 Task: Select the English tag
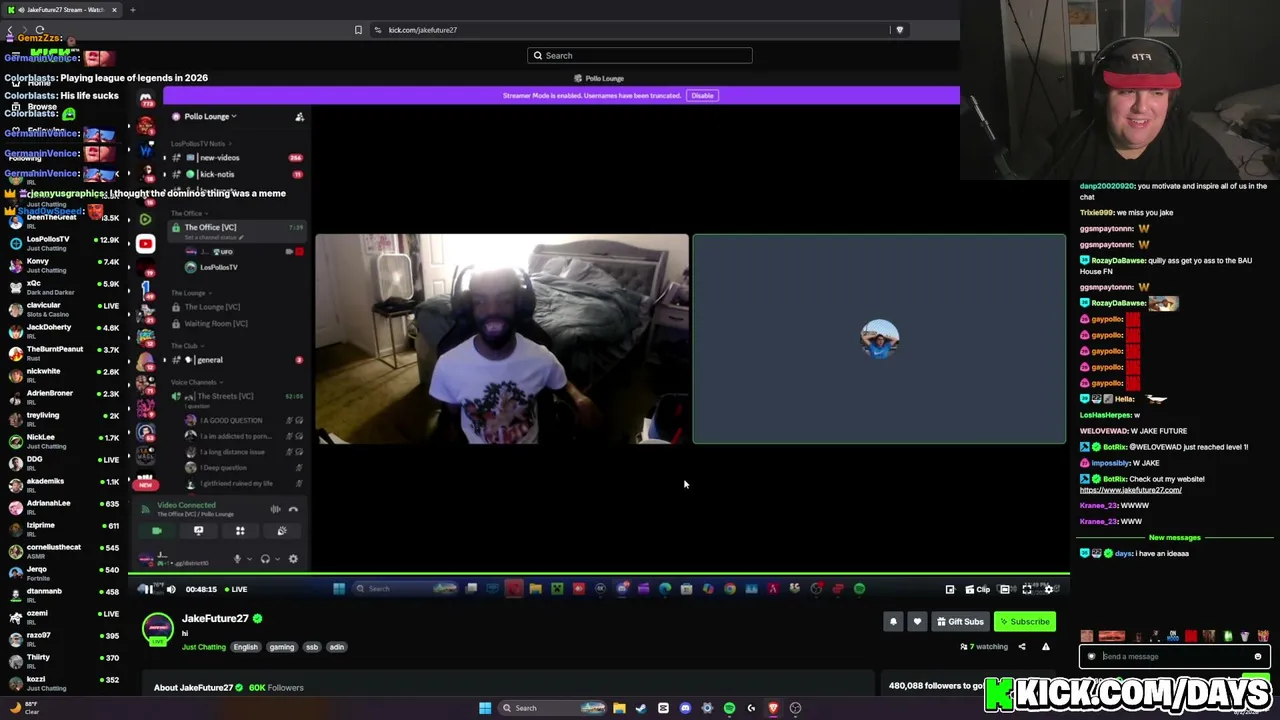pos(245,647)
